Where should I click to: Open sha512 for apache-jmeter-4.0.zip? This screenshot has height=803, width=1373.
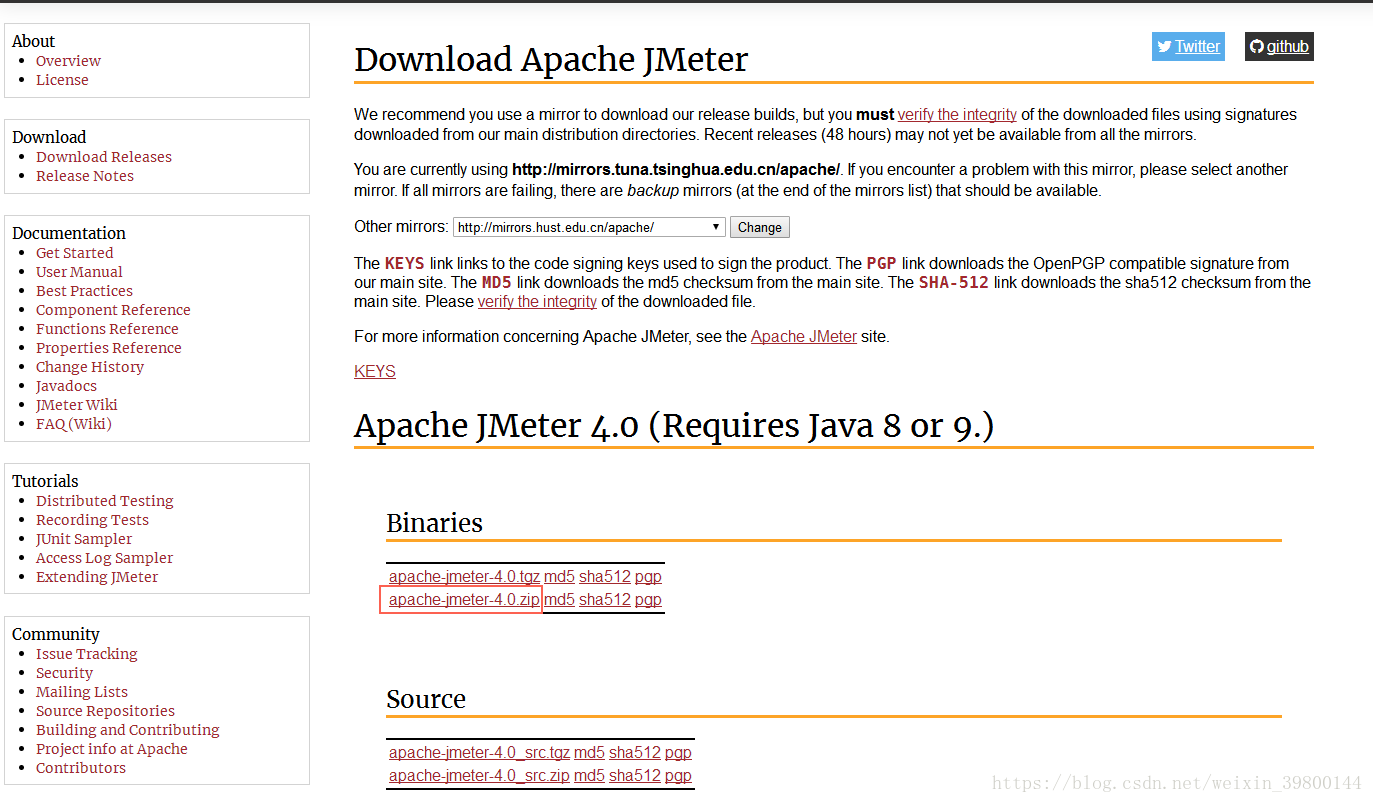(605, 600)
